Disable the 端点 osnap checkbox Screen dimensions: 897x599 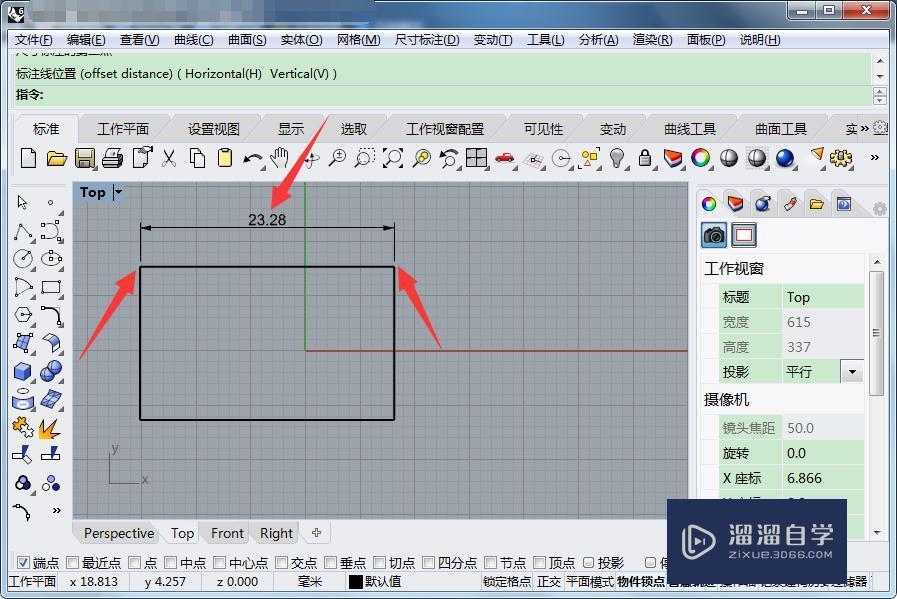(x=22, y=562)
